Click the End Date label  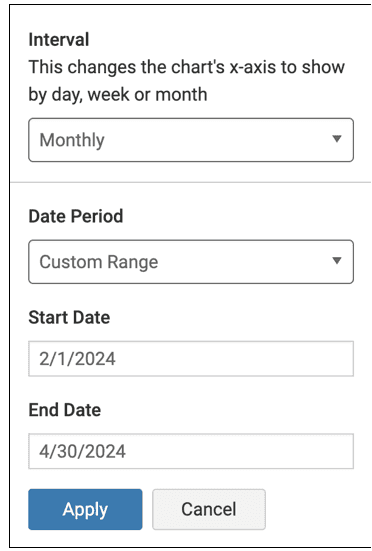coord(65,410)
